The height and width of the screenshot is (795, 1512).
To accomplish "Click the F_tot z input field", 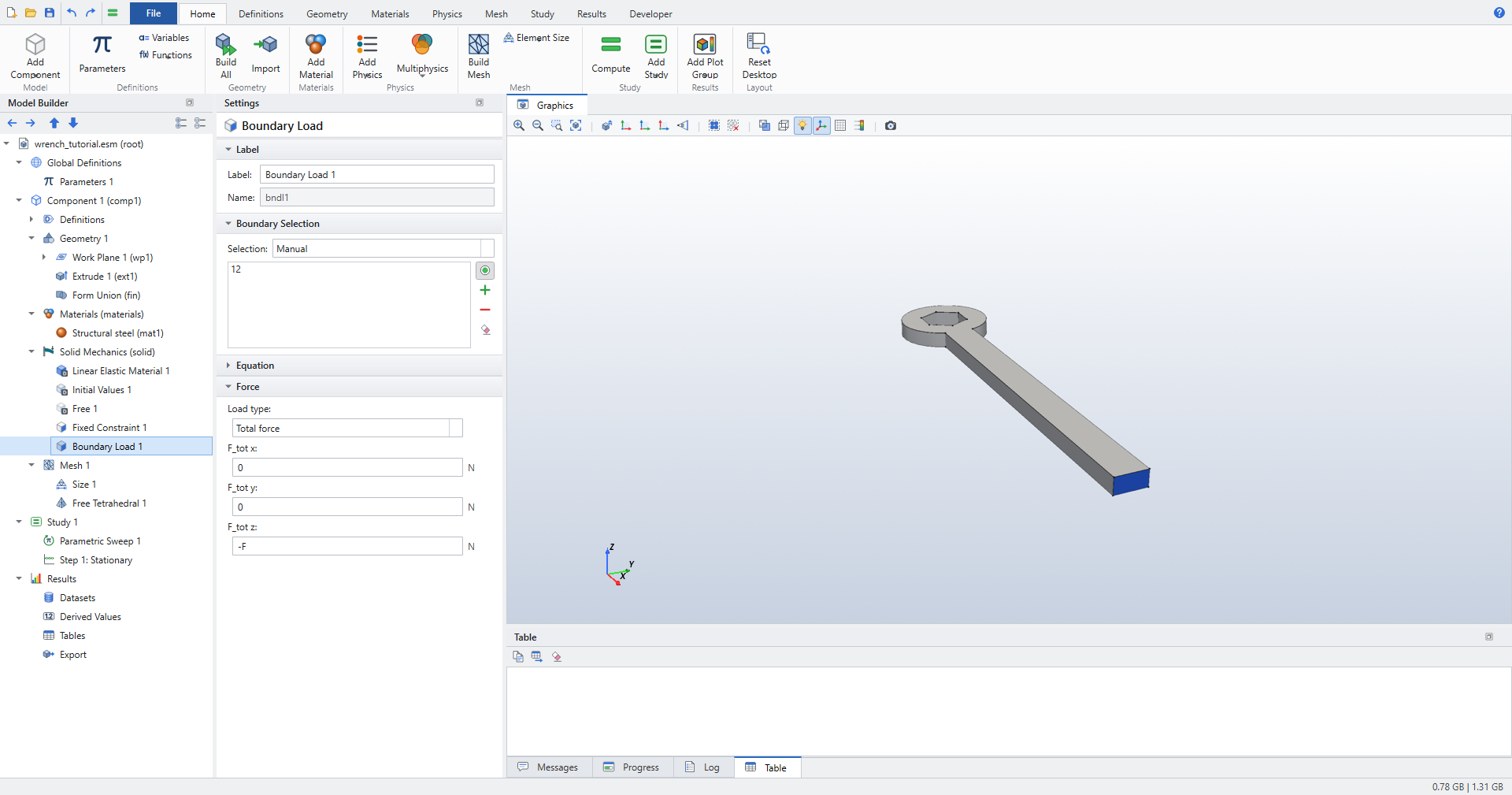I will (x=347, y=547).
